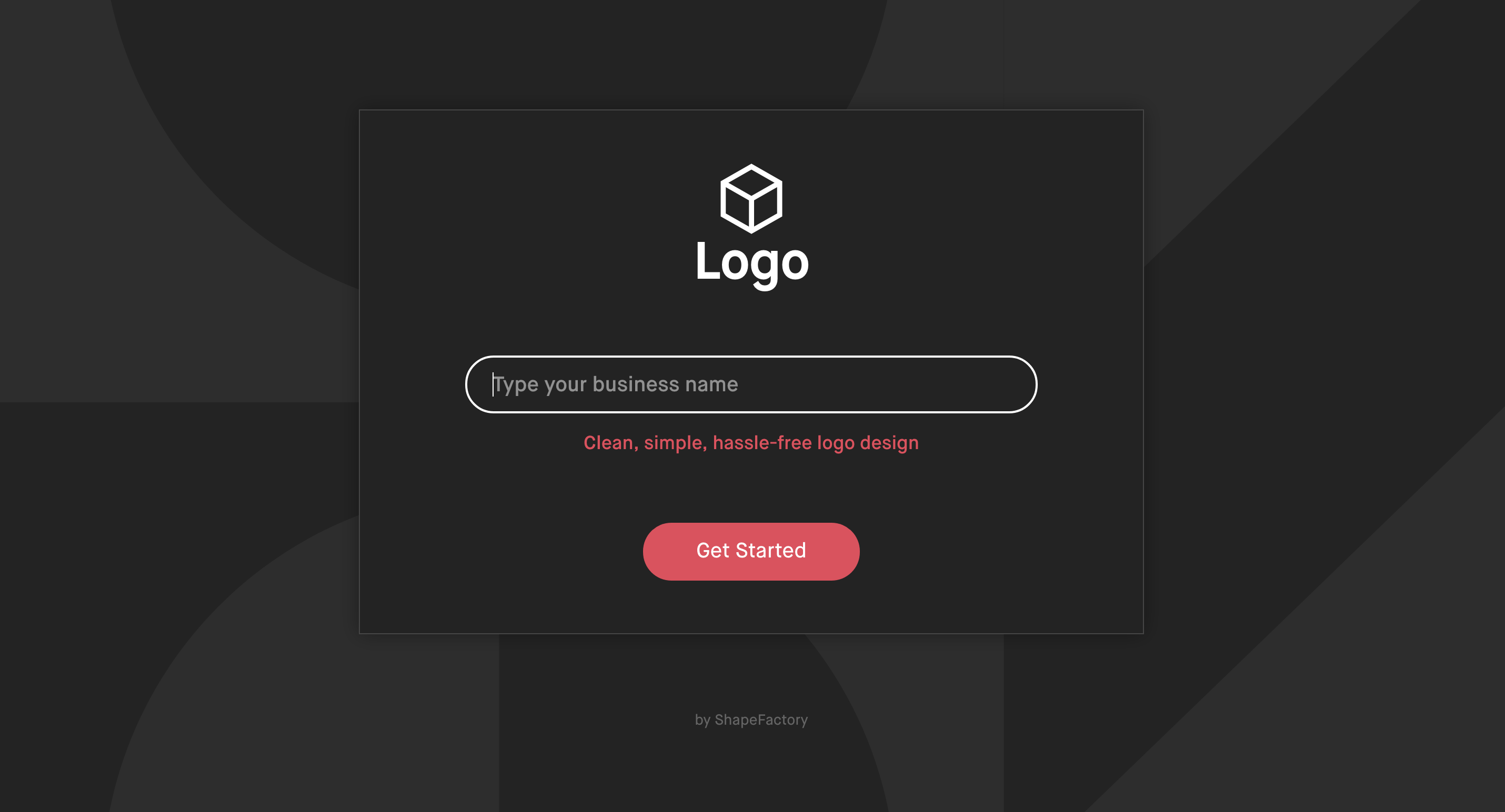Click the word "by" in the footer credit
1505x812 pixels.
[x=703, y=720]
